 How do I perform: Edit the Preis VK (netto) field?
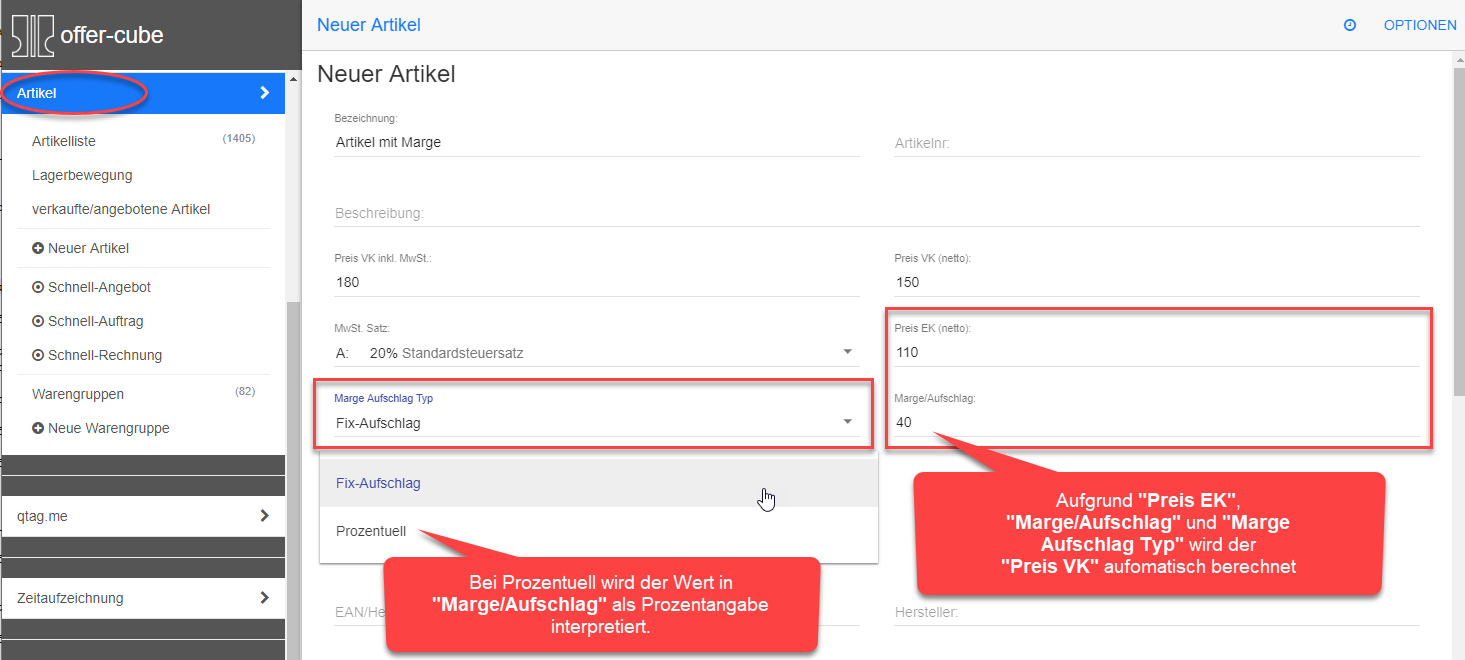(1157, 282)
